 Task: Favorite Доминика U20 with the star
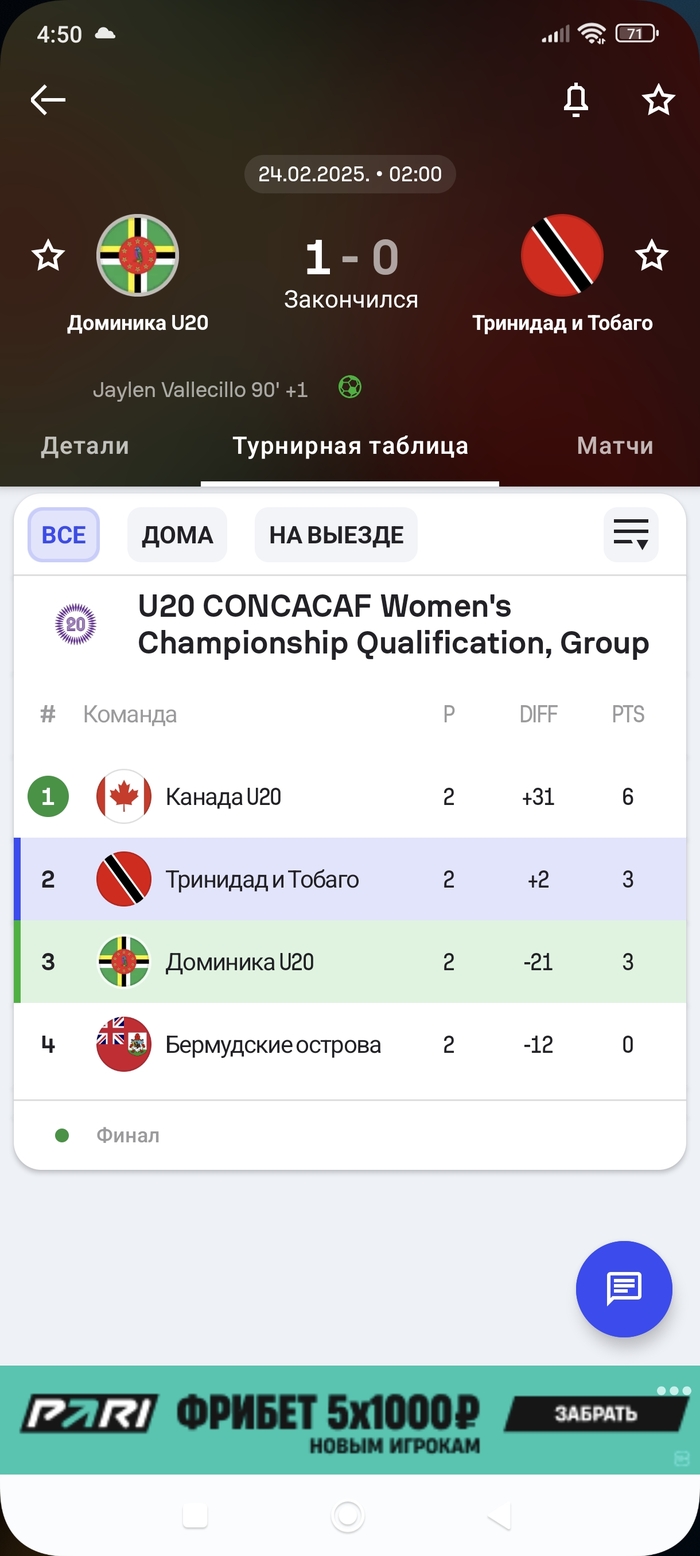pyautogui.click(x=48, y=255)
